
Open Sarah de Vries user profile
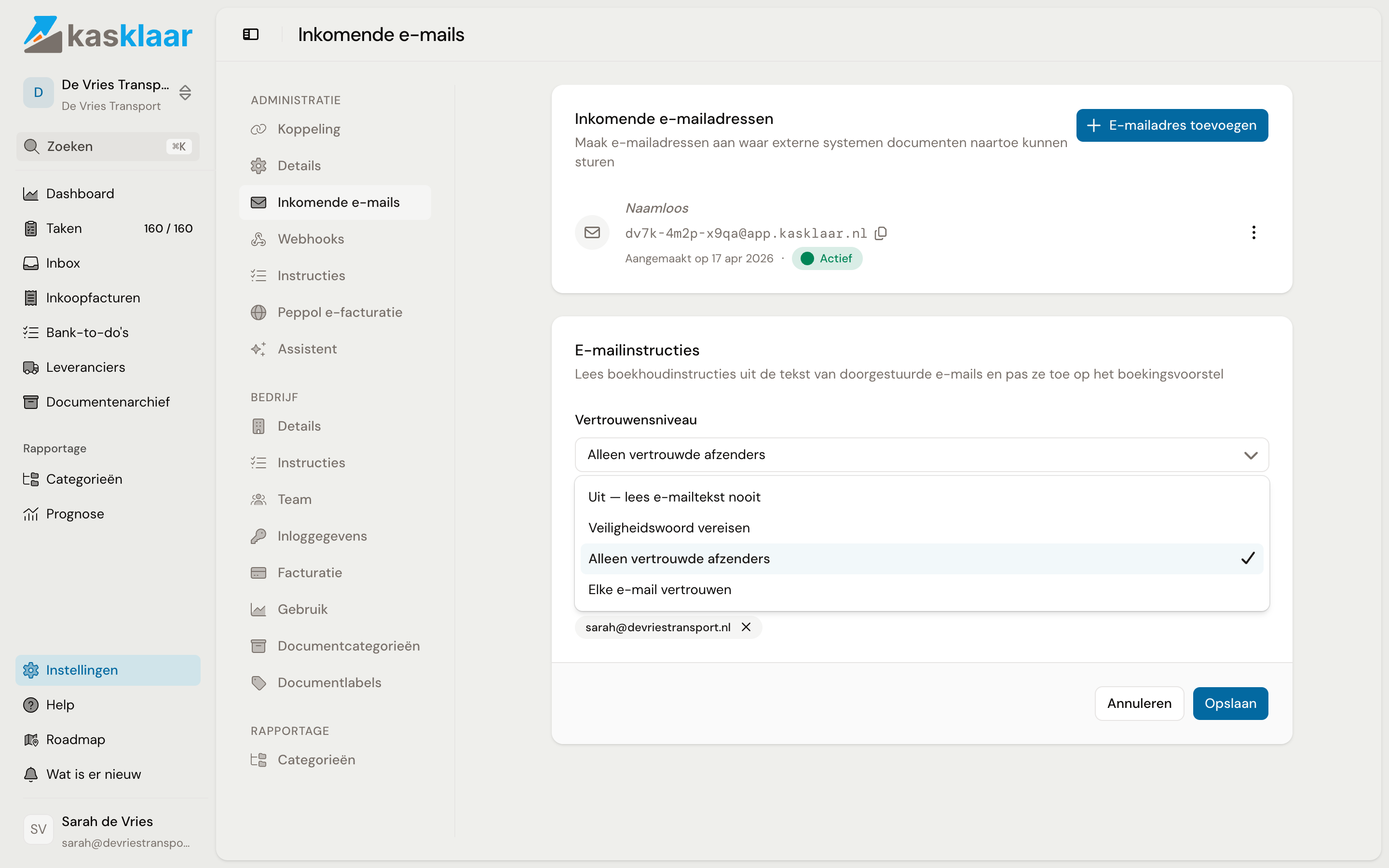[x=108, y=830]
